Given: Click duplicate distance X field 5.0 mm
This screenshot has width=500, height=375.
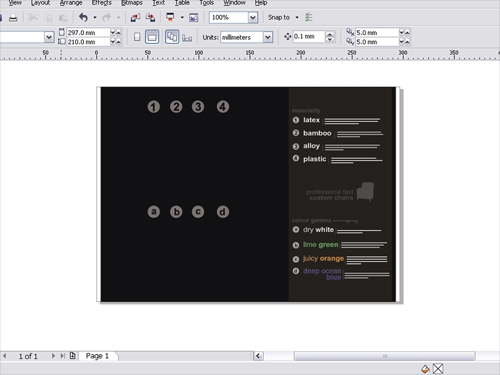Looking at the screenshot, I should (377, 33).
